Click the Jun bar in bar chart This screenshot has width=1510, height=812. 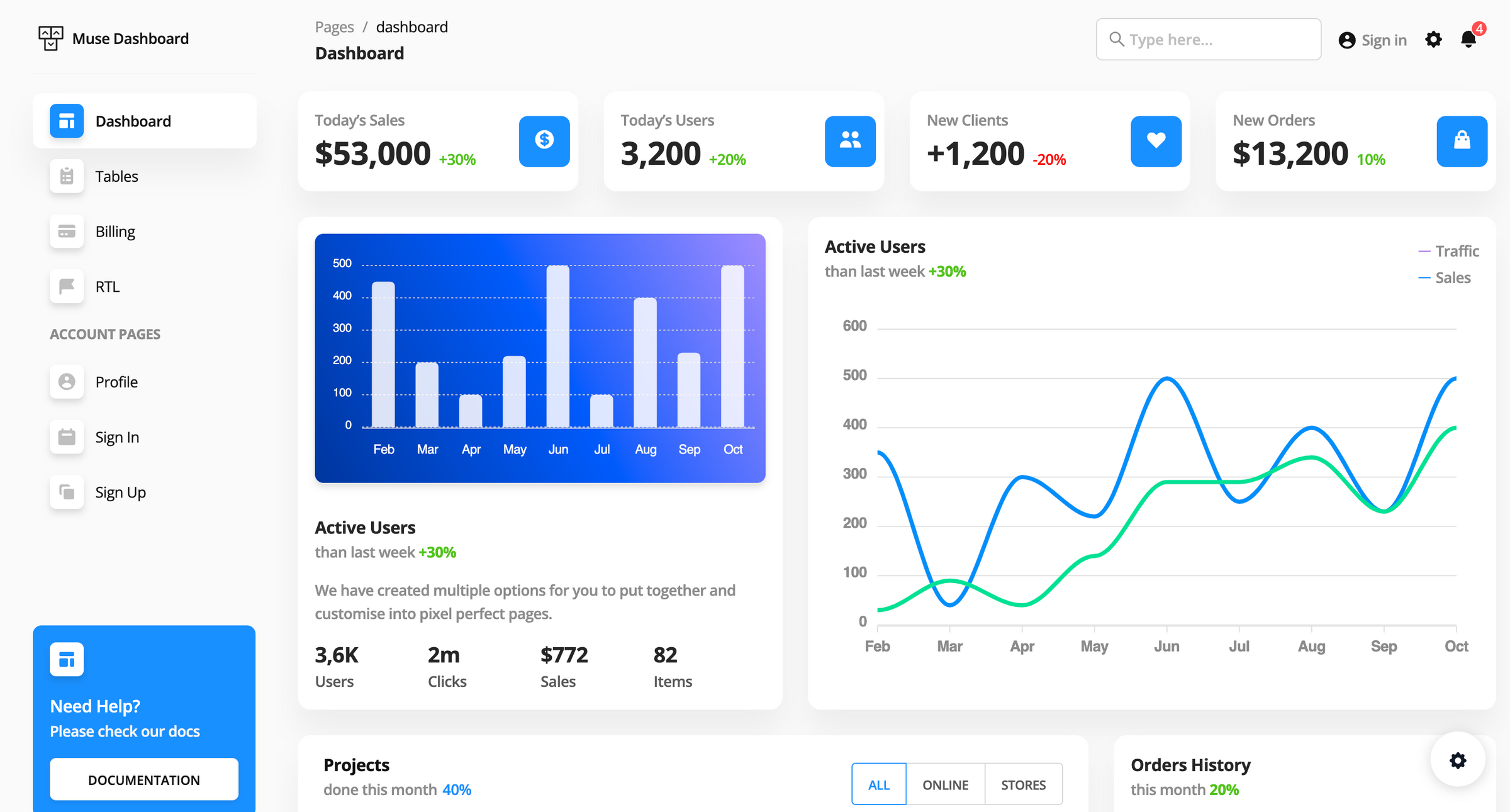[x=558, y=346]
